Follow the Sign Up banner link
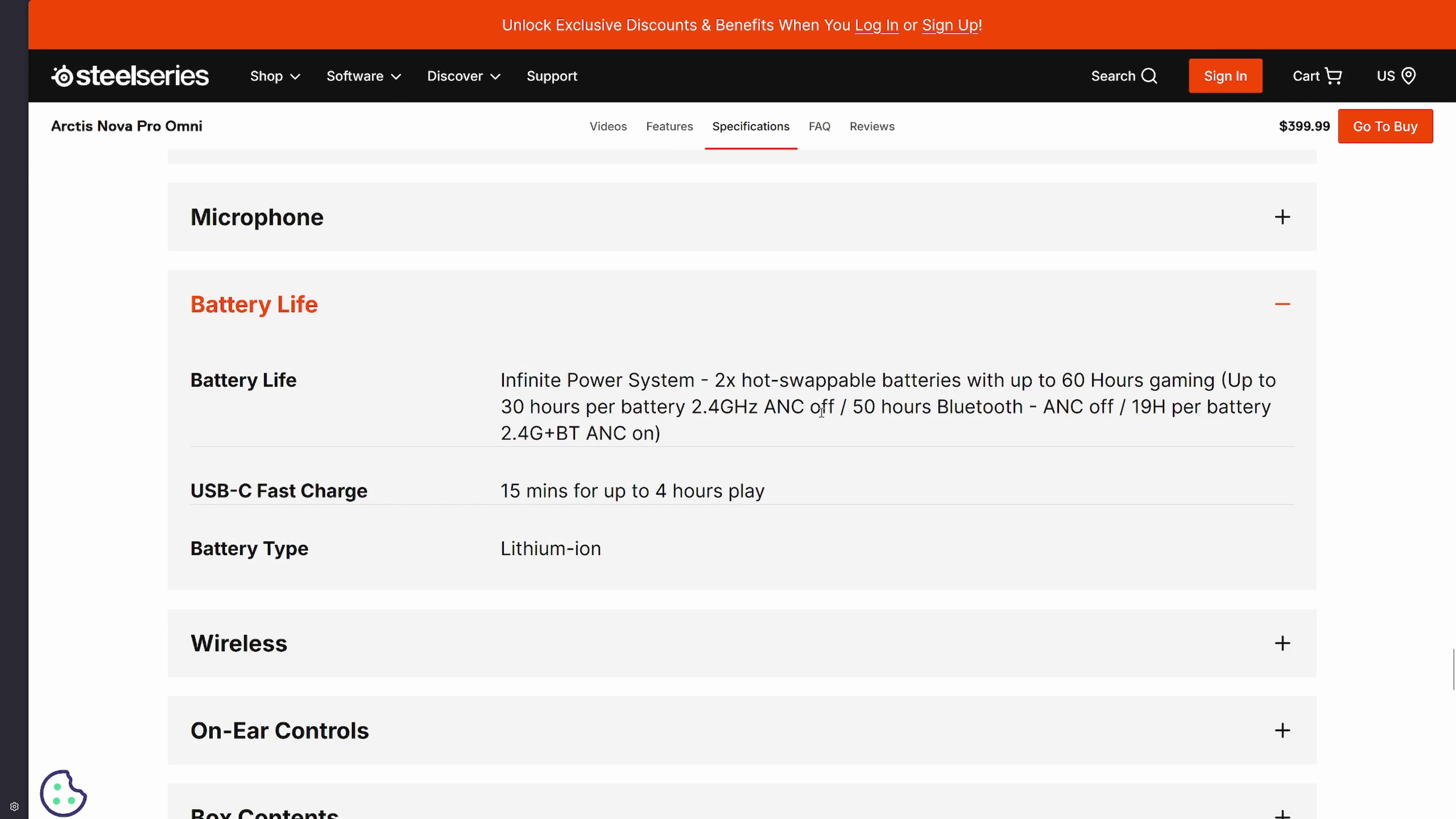 [x=950, y=25]
